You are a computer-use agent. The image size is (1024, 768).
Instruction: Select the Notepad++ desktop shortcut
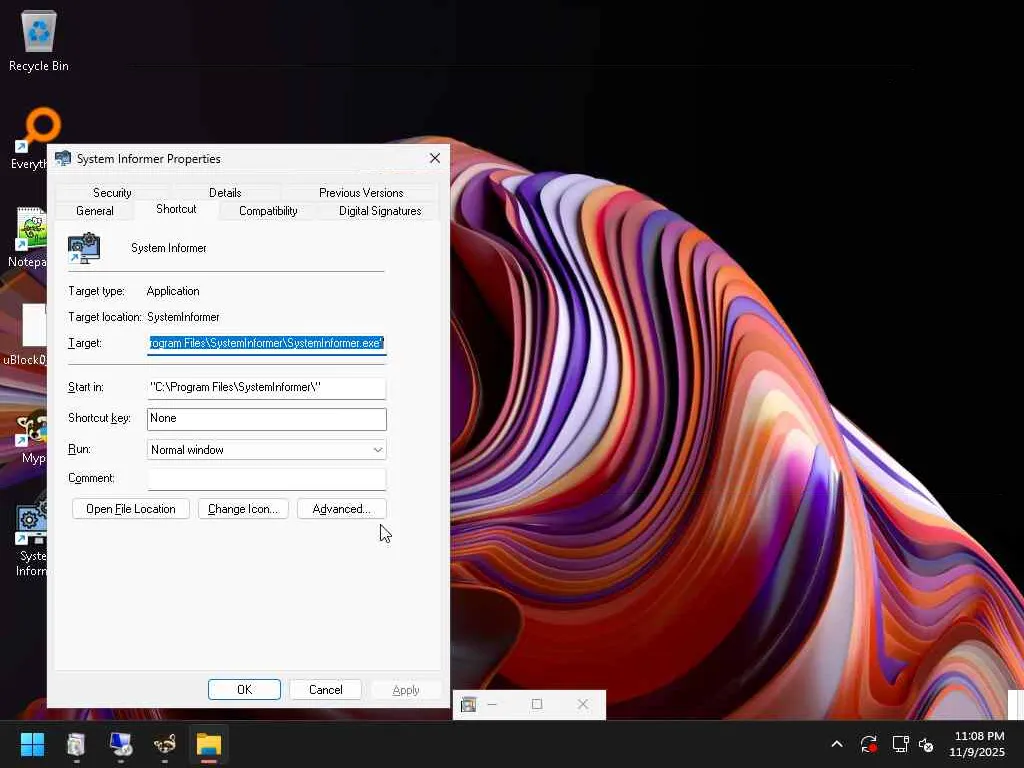click(x=26, y=237)
